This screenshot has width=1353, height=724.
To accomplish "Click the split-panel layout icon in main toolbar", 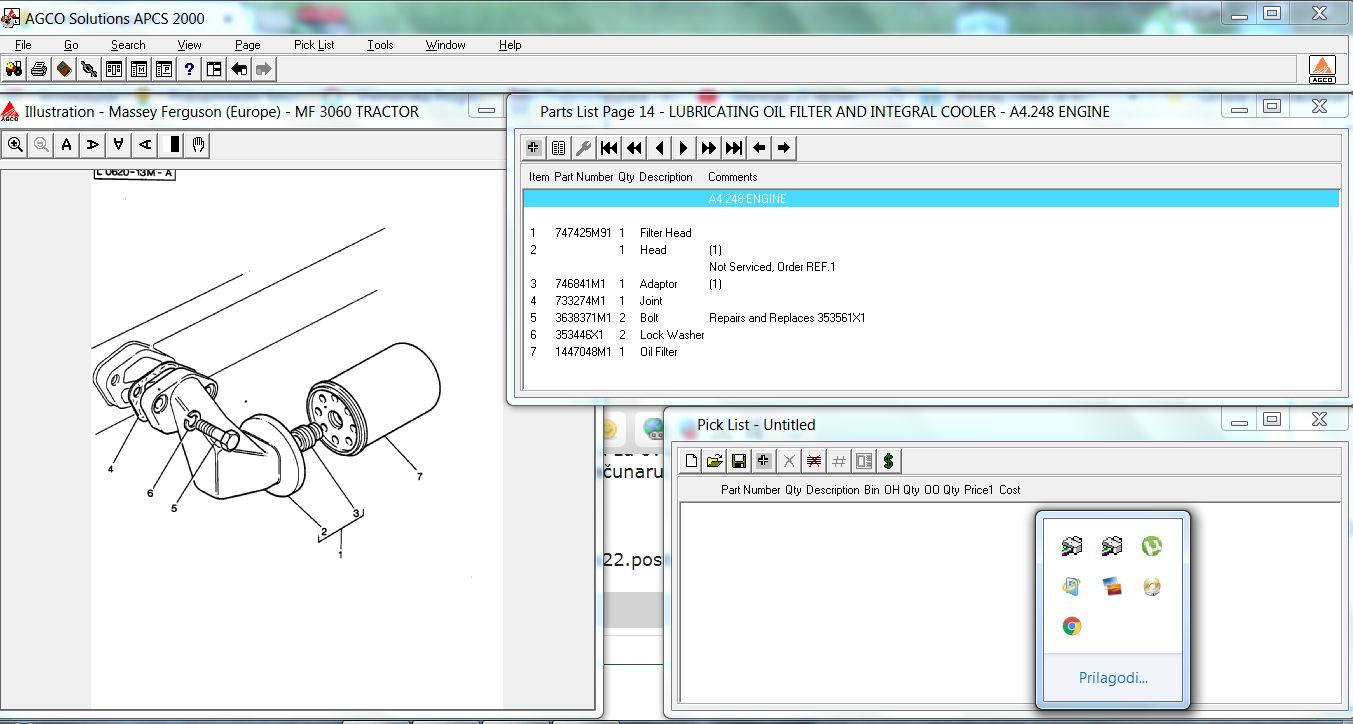I will coord(214,69).
